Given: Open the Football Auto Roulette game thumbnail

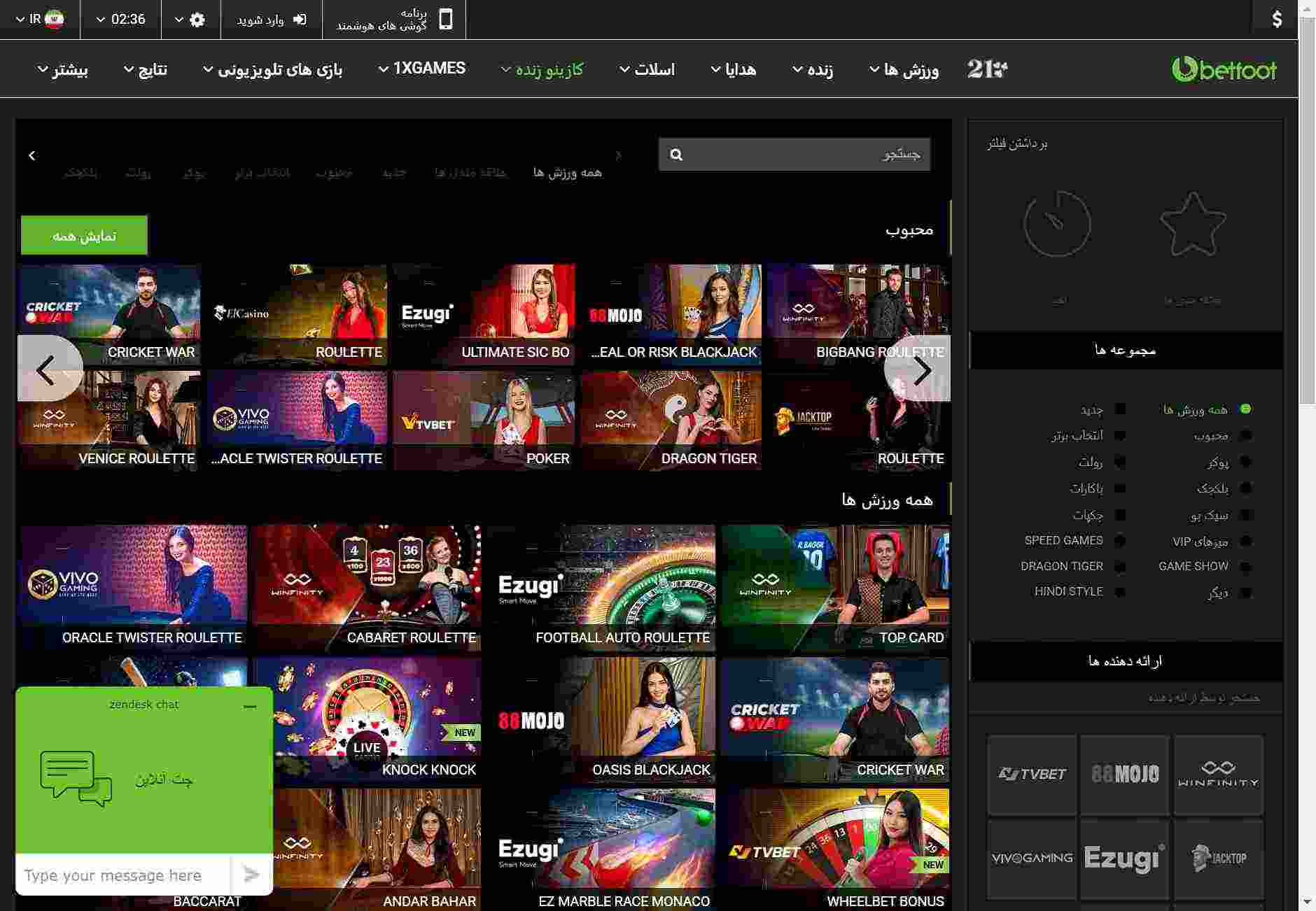Looking at the screenshot, I should pos(601,586).
